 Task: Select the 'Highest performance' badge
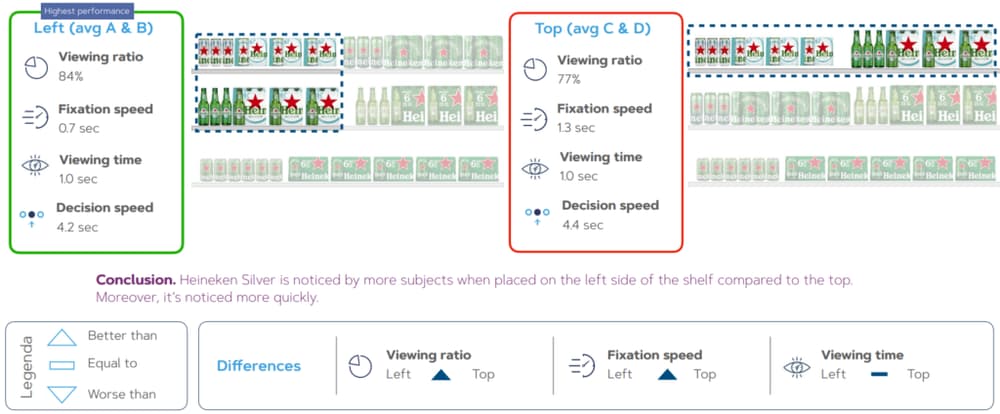tap(84, 10)
